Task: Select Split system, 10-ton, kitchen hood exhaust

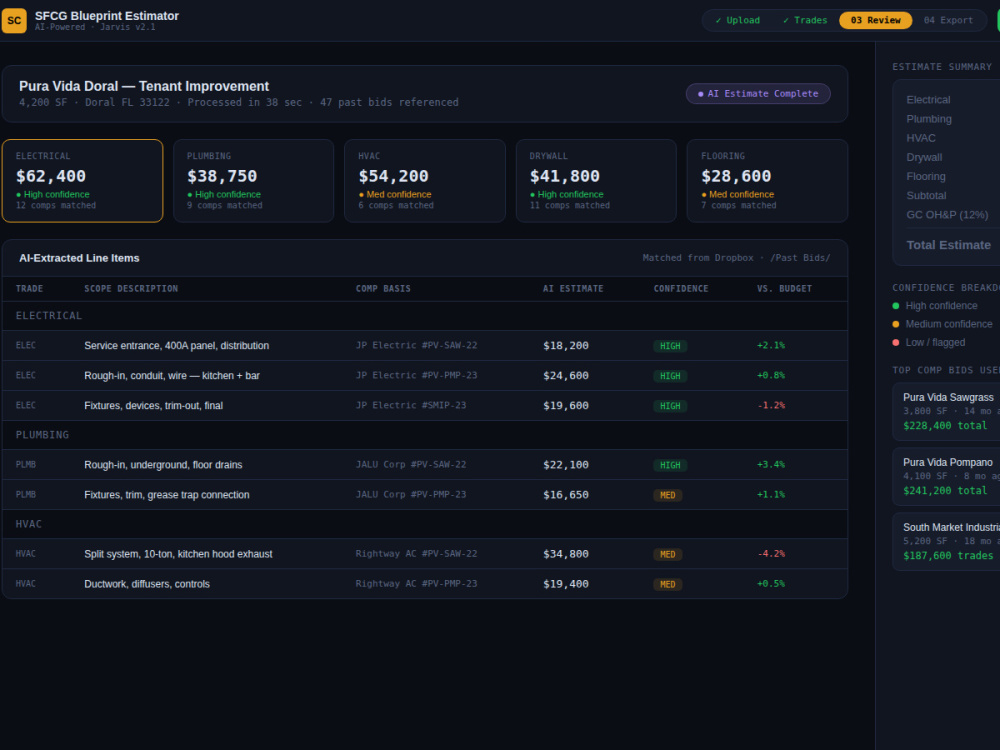Action: tap(425, 554)
